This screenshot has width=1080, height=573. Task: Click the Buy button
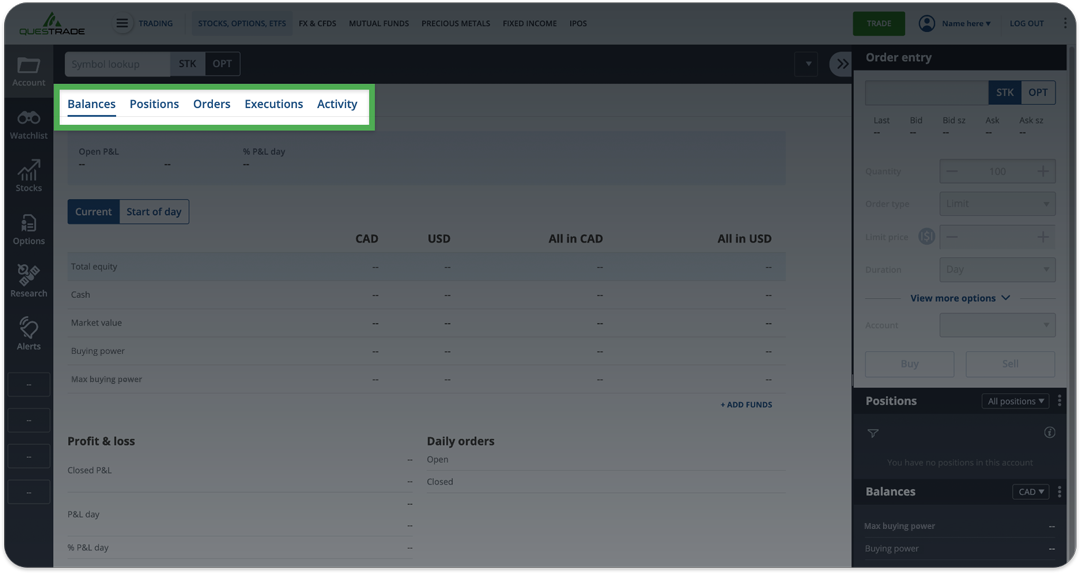[x=910, y=364]
